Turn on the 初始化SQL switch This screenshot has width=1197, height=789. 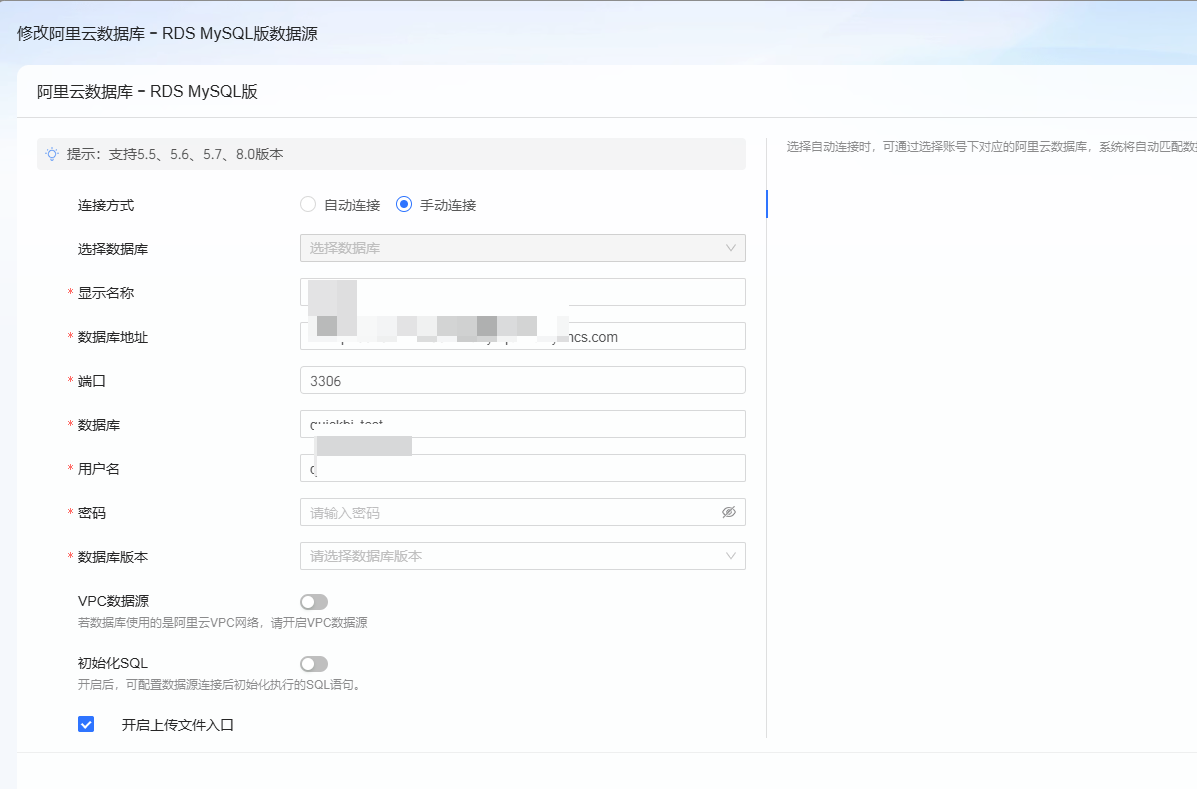pyautogui.click(x=314, y=664)
